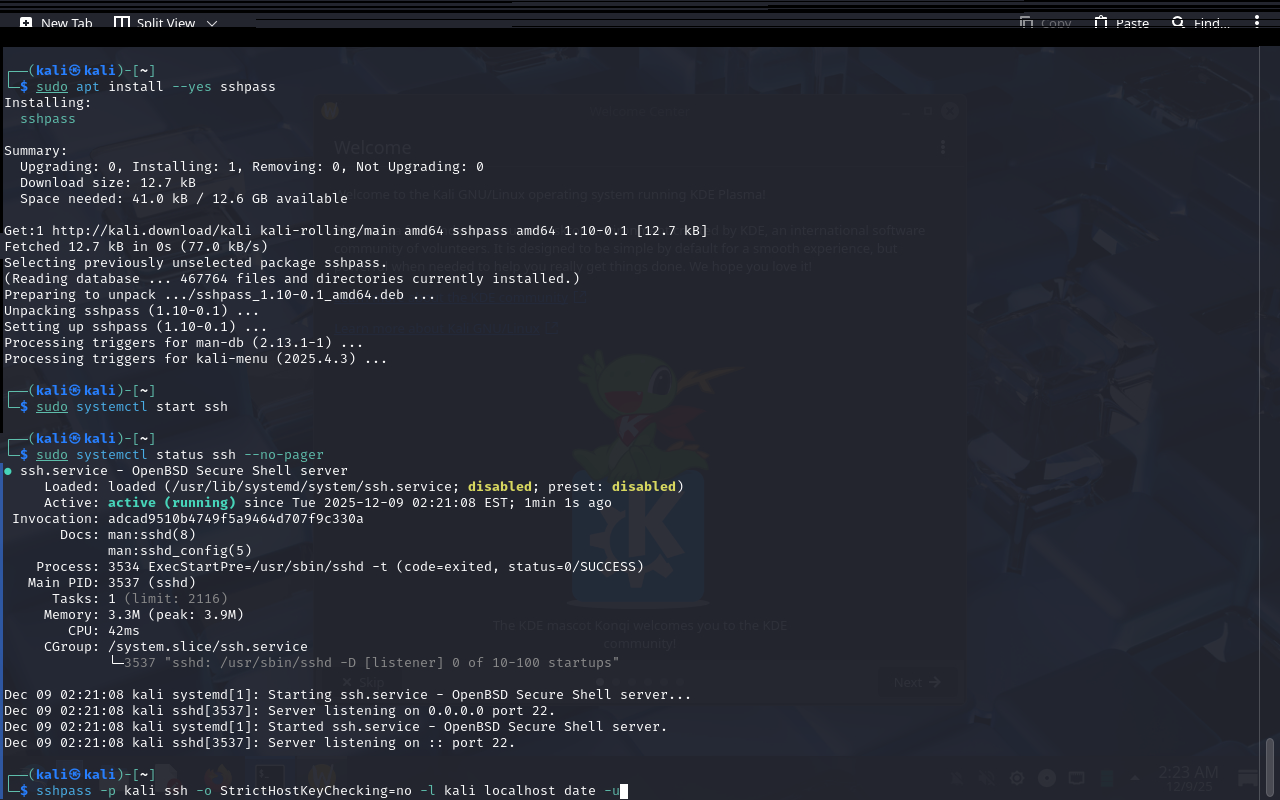The image size is (1280, 800).
Task: Click the green ssh.service status dot
Action: coord(9,471)
